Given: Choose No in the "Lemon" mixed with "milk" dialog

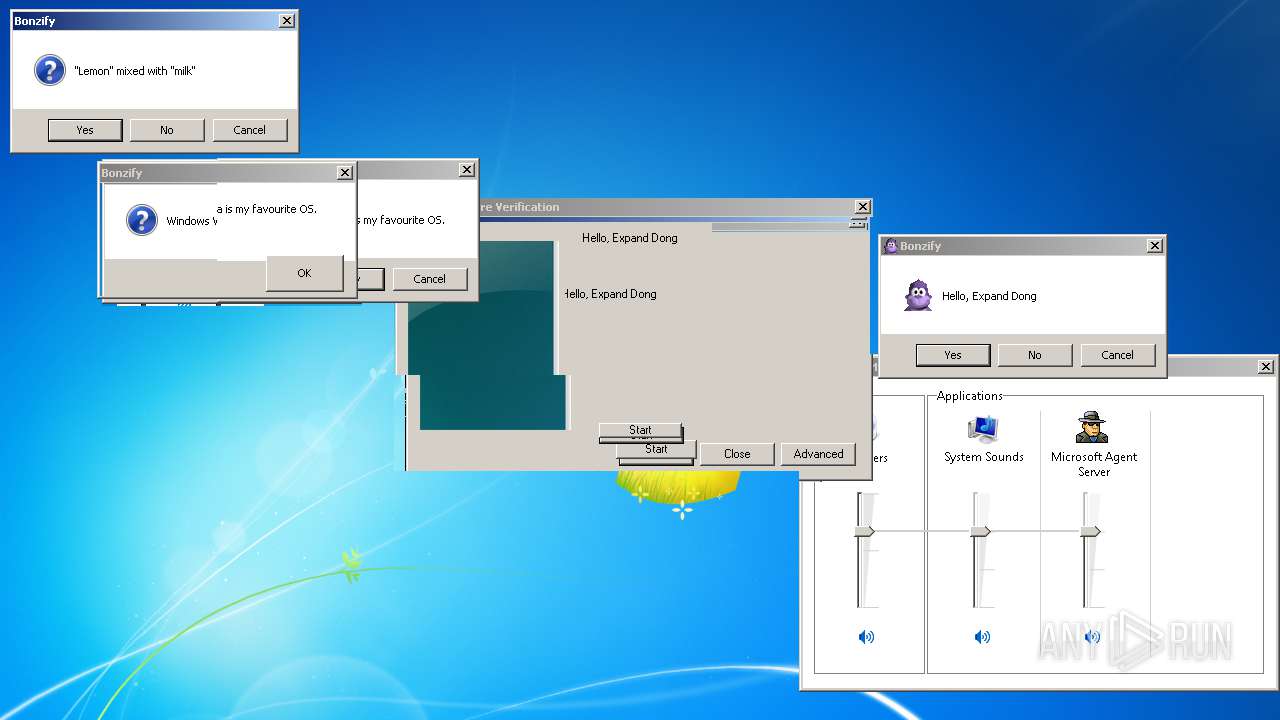Looking at the screenshot, I should coord(167,130).
